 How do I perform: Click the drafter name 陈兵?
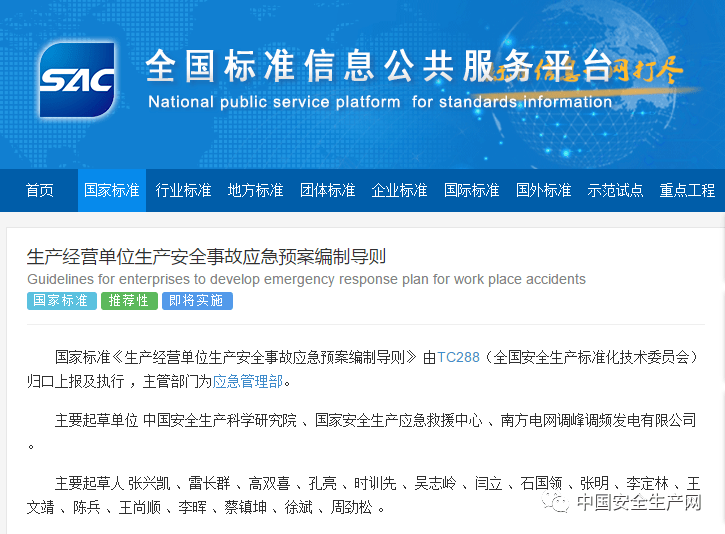pos(87,508)
